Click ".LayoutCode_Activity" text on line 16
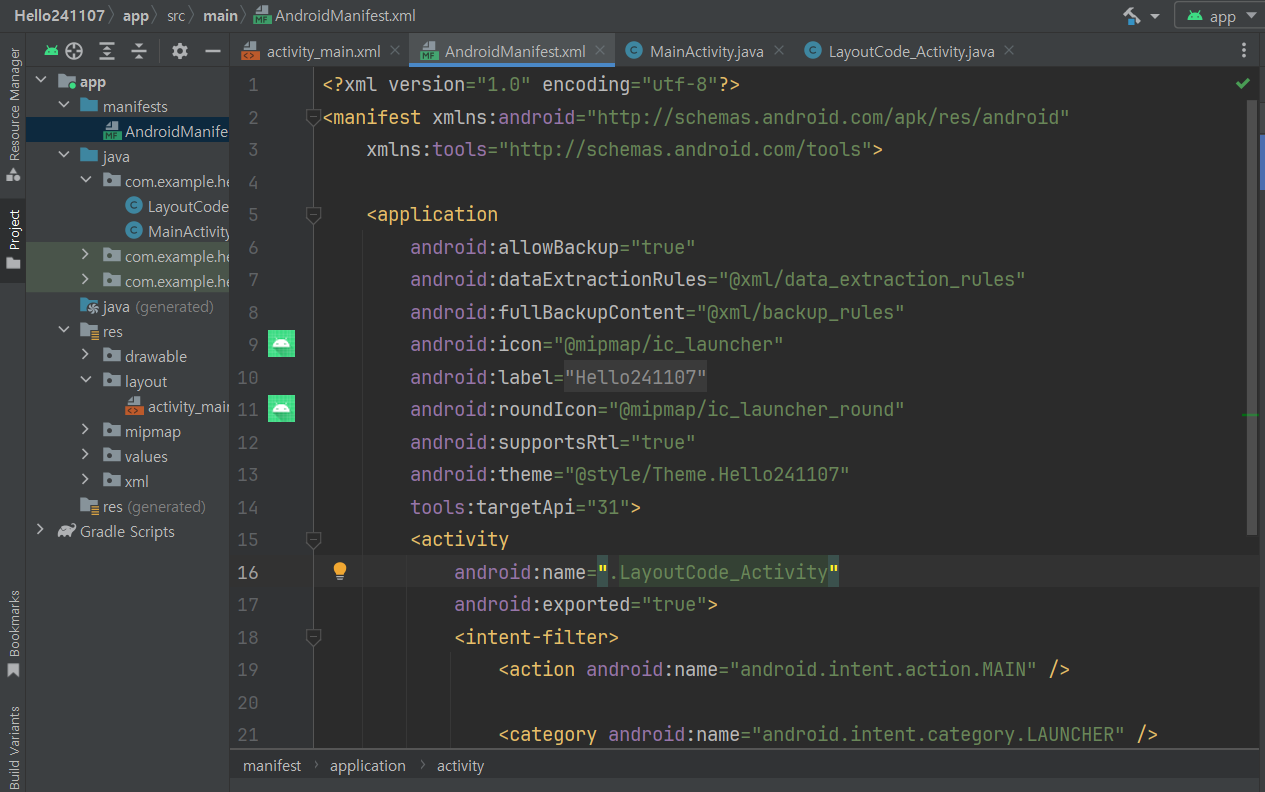This screenshot has height=792, width=1265. pos(719,572)
